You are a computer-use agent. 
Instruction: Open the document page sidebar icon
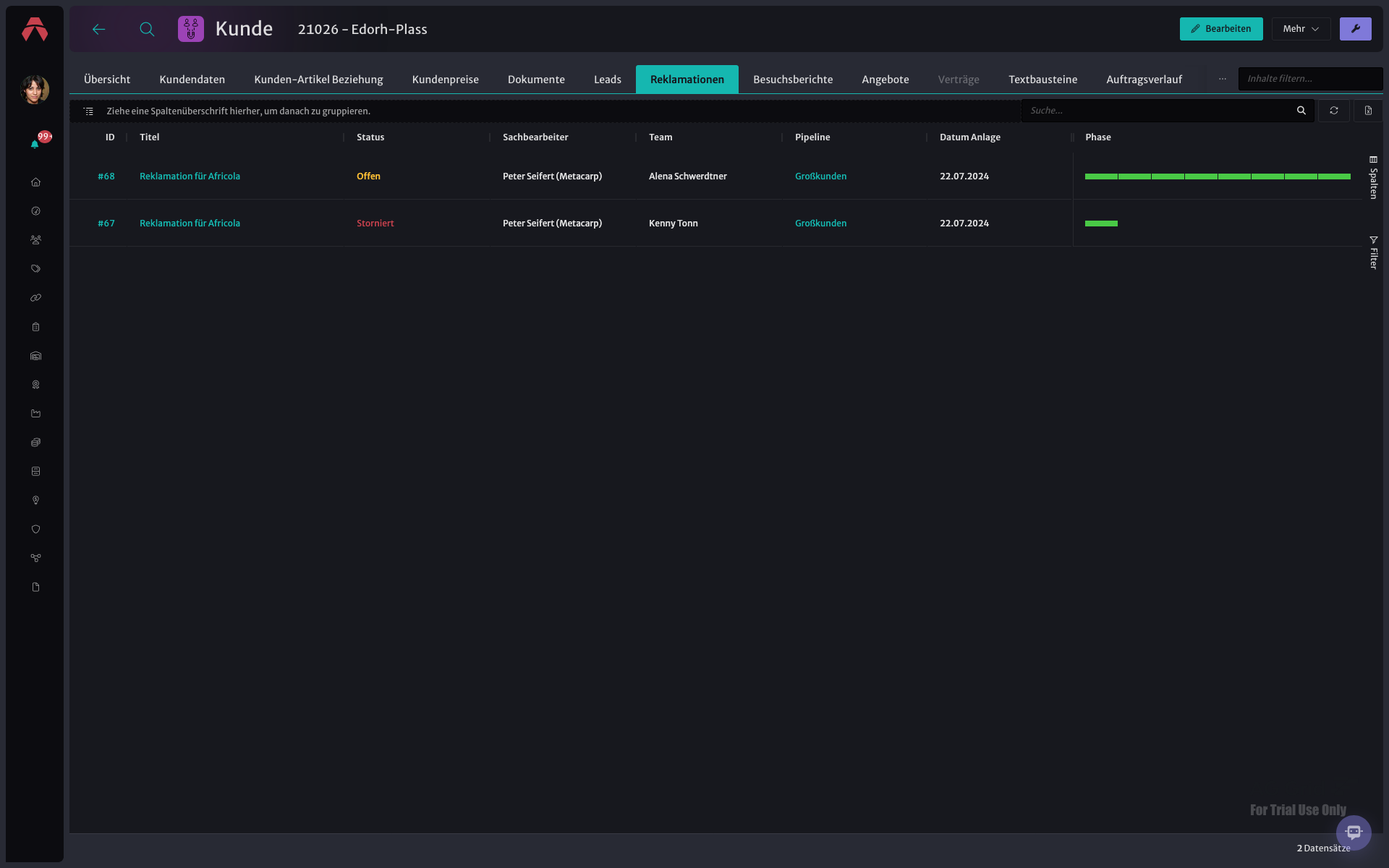pyautogui.click(x=35, y=587)
